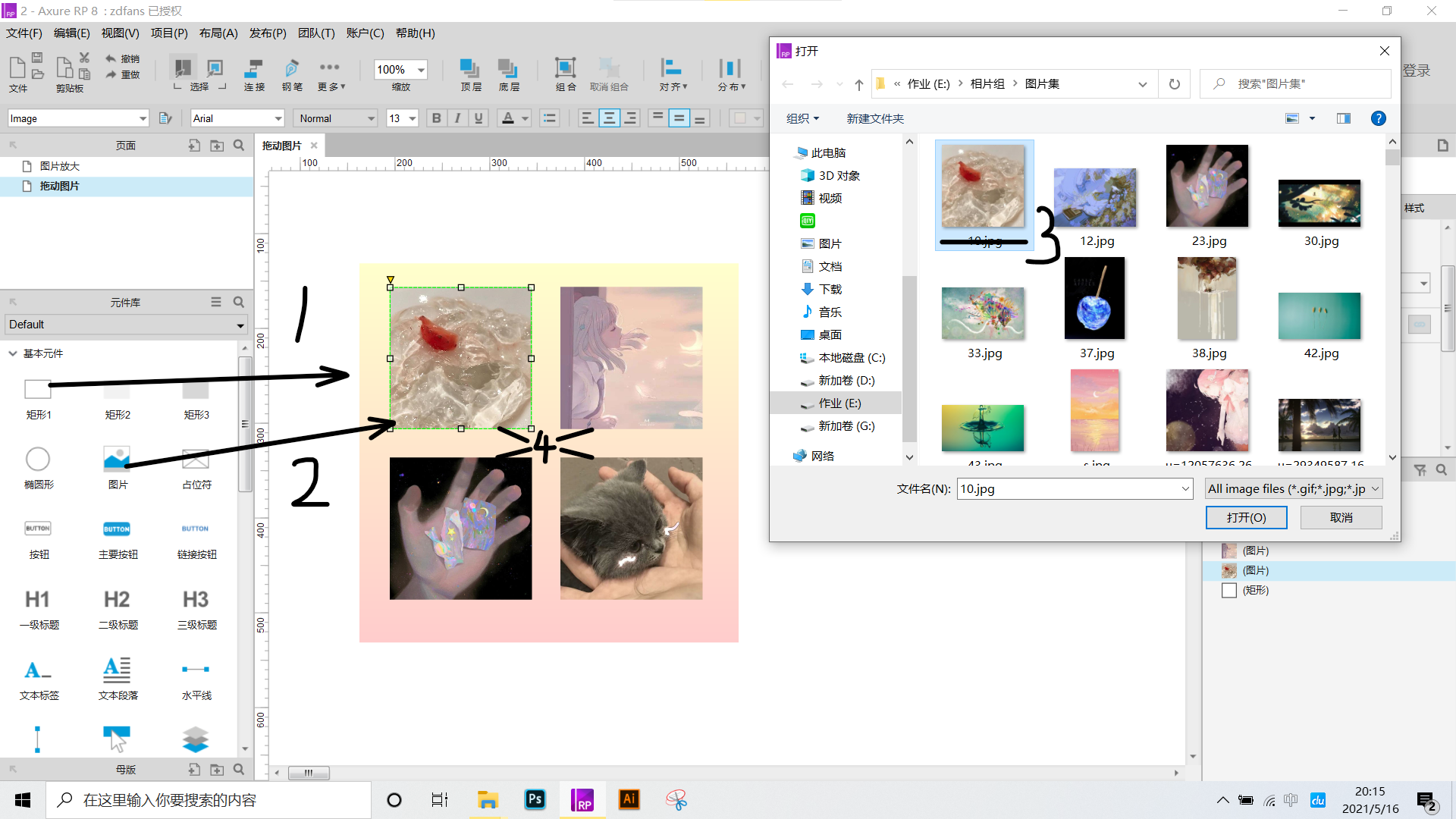Toggle italic text formatting
The image size is (1456, 819).
click(x=457, y=118)
